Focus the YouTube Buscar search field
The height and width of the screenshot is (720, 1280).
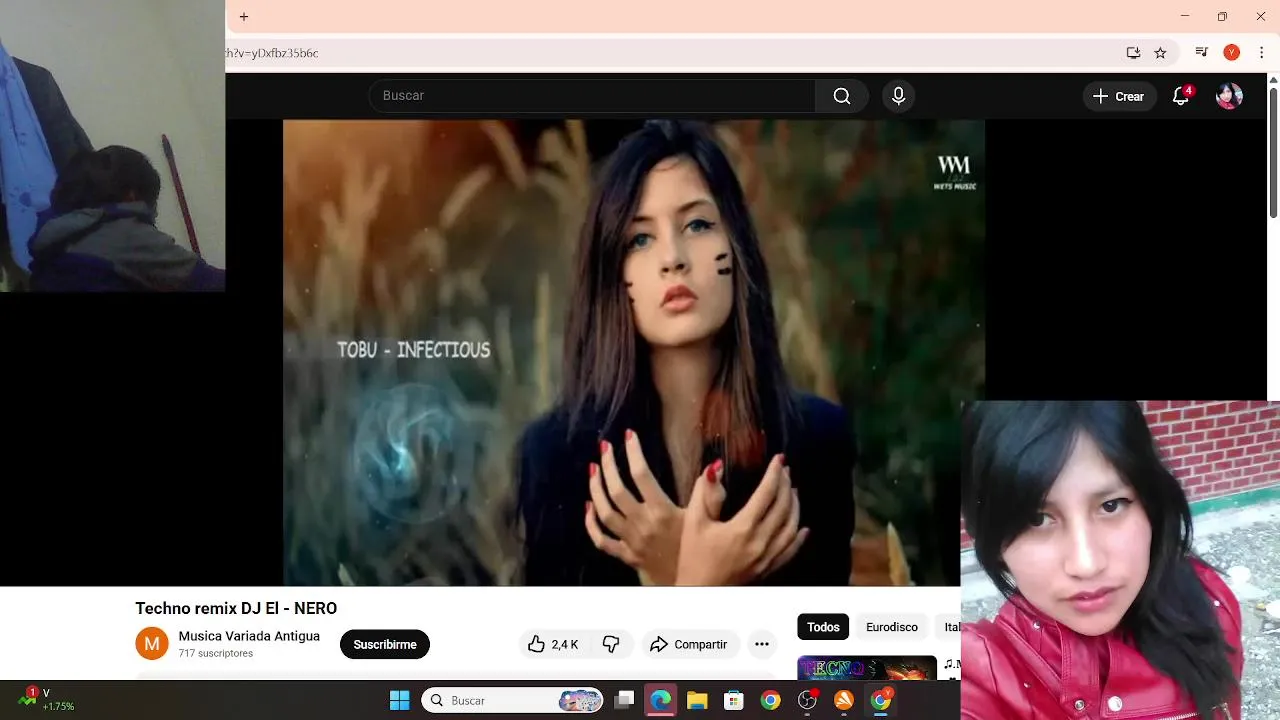pos(592,96)
